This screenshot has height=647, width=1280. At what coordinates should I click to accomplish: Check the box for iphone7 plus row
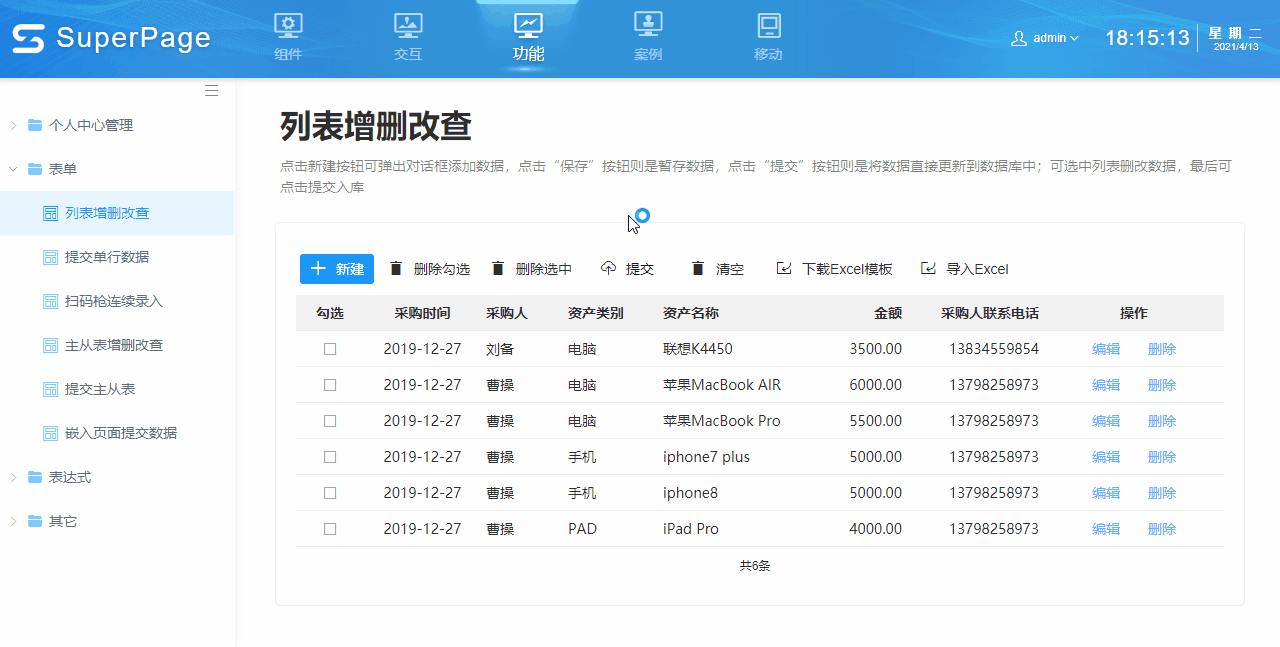point(330,457)
